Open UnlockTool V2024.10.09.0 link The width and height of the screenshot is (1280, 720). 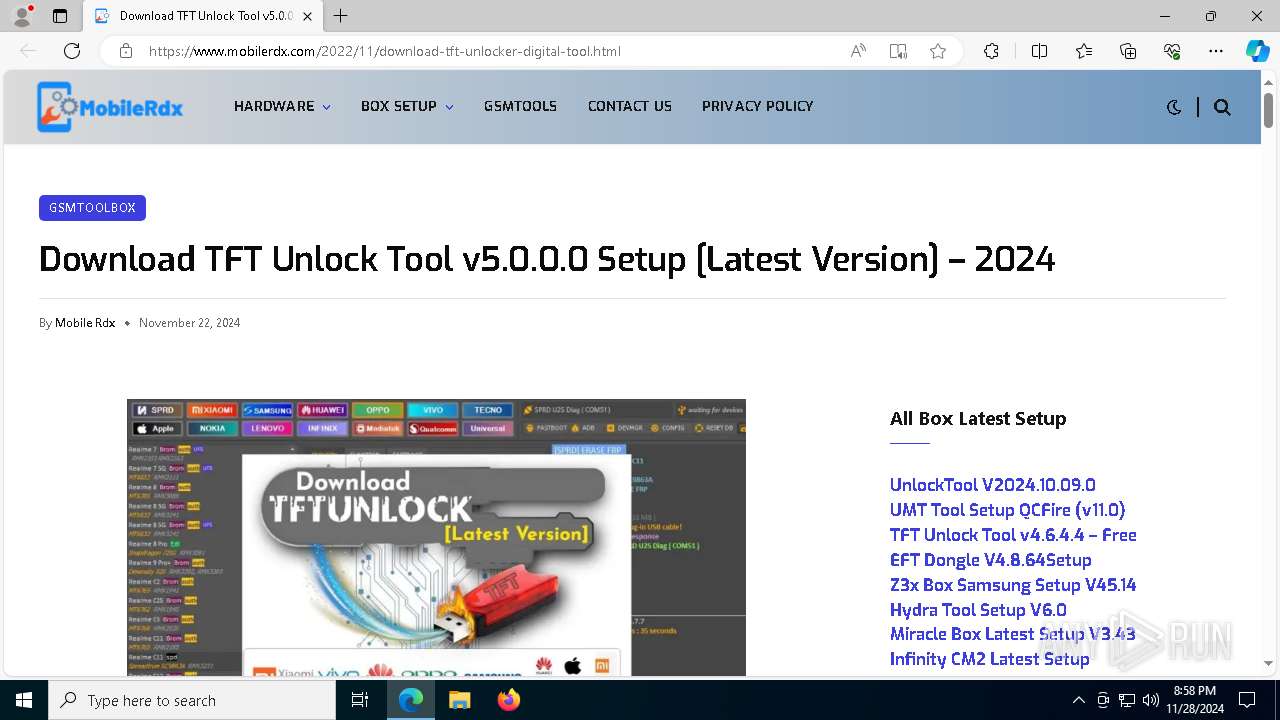click(x=992, y=485)
